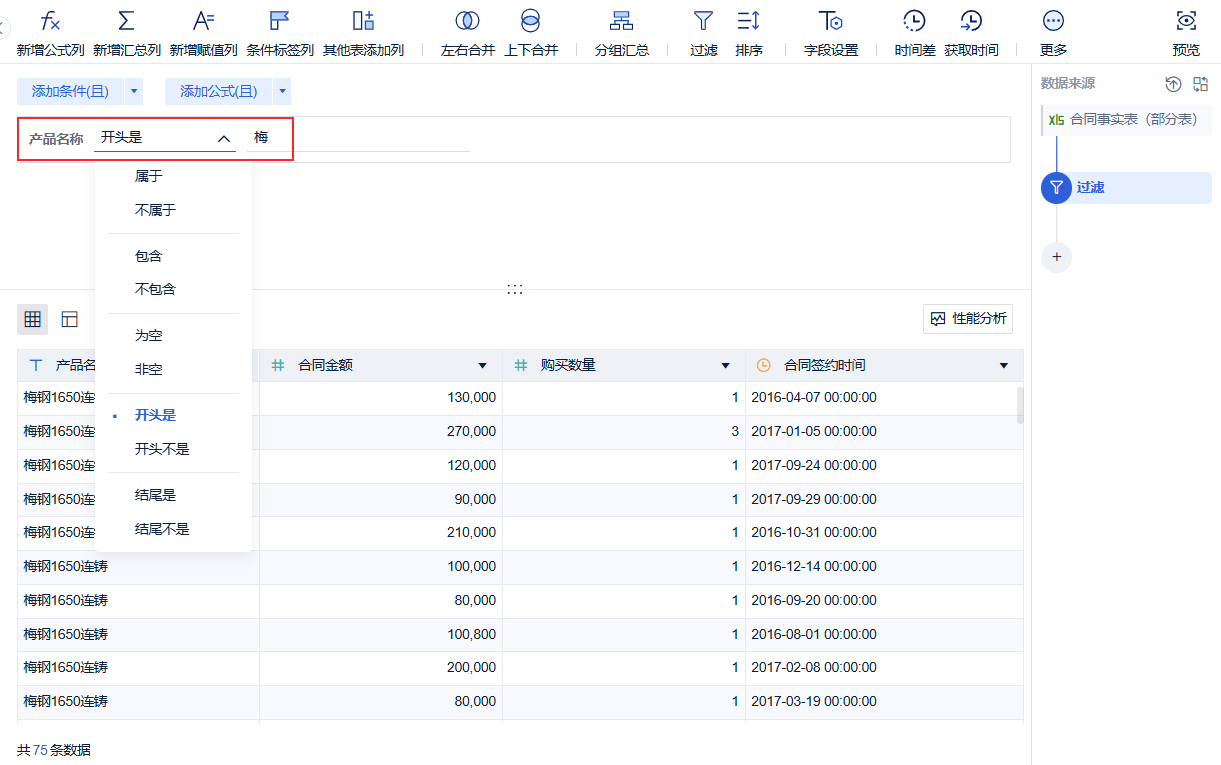Click the 新增汇总列 sigma icon

[x=126, y=21]
